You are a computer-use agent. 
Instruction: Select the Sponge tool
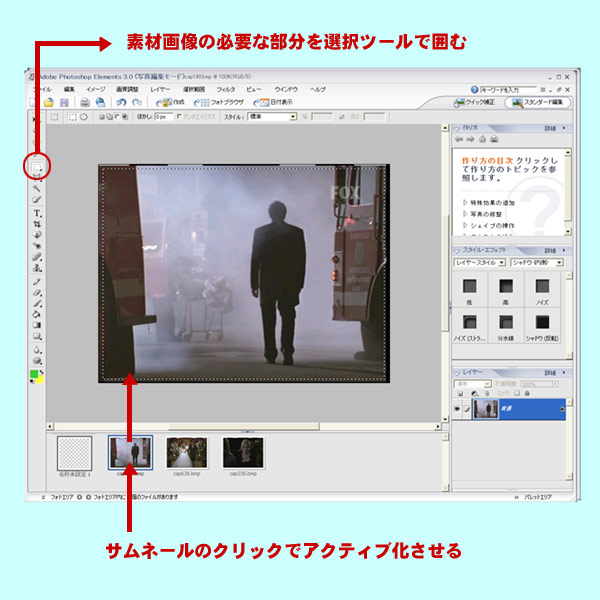click(37, 360)
